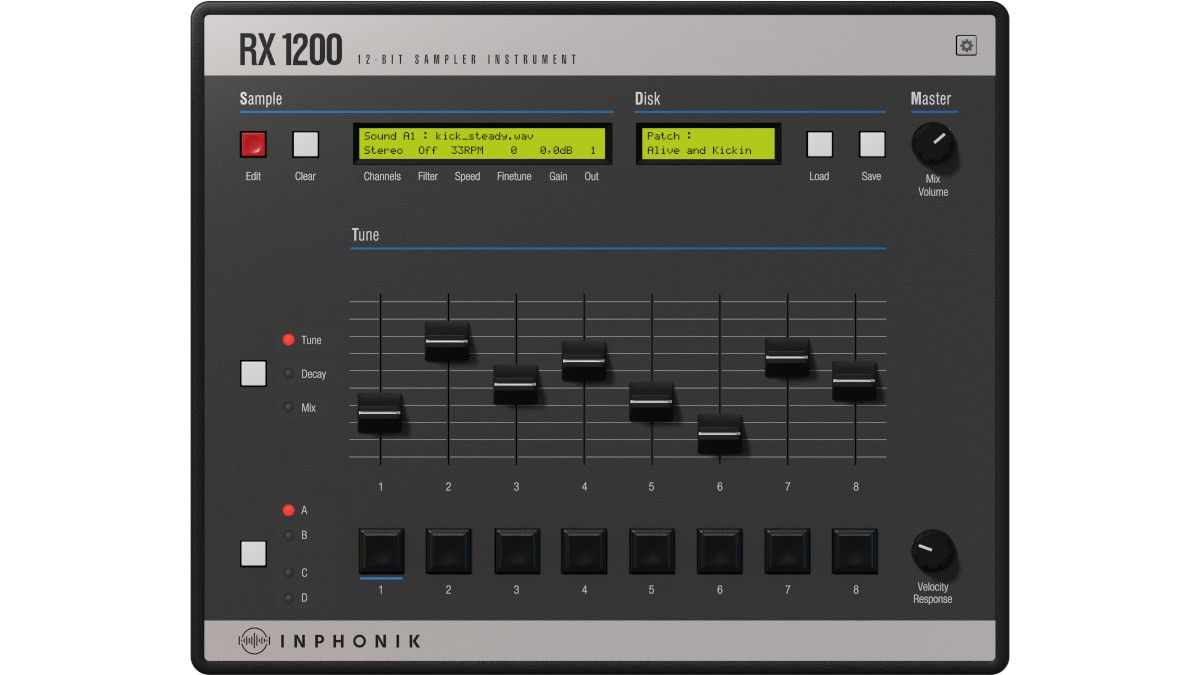Image resolution: width=1200 pixels, height=675 pixels.
Task: Click the Channels parameter label
Action: tap(381, 176)
